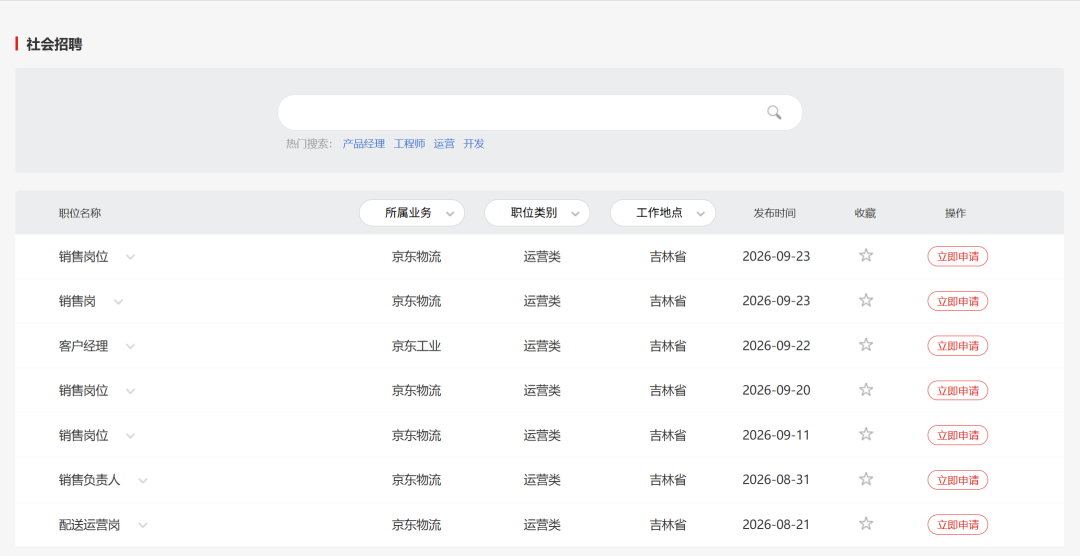Click the 职位名称 column header

click(x=80, y=213)
